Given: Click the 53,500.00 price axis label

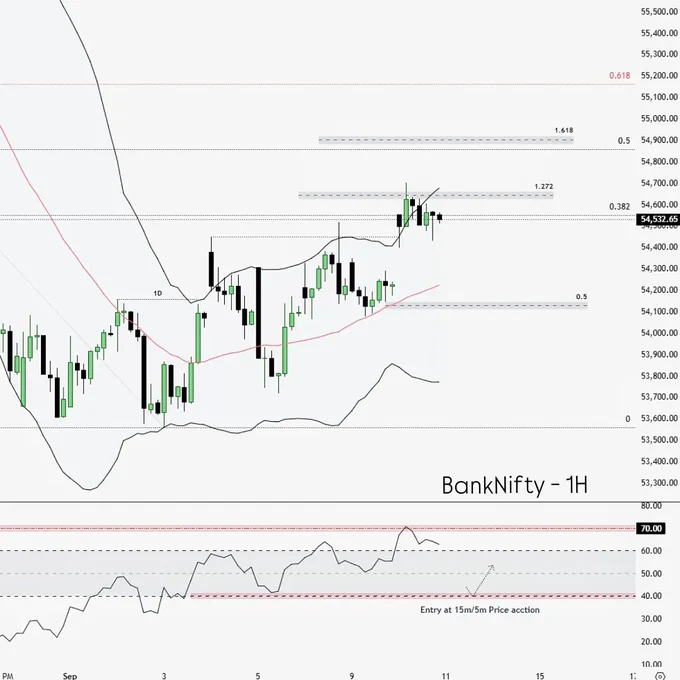Looking at the screenshot, I should pos(659,440).
